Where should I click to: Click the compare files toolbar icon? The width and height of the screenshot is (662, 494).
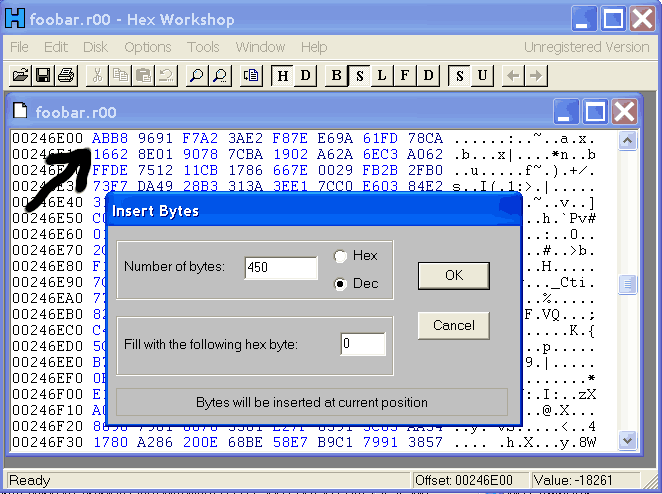click(x=251, y=76)
